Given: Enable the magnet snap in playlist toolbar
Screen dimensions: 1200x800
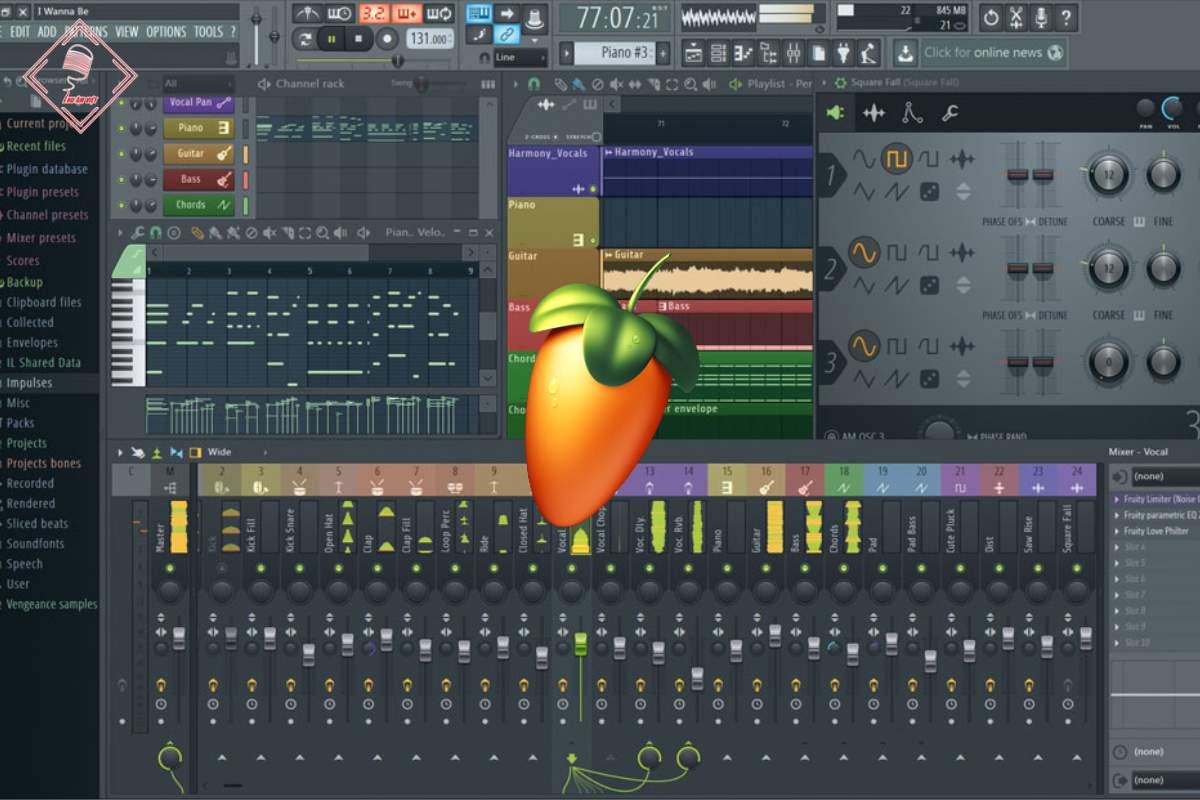Looking at the screenshot, I should tap(534, 85).
